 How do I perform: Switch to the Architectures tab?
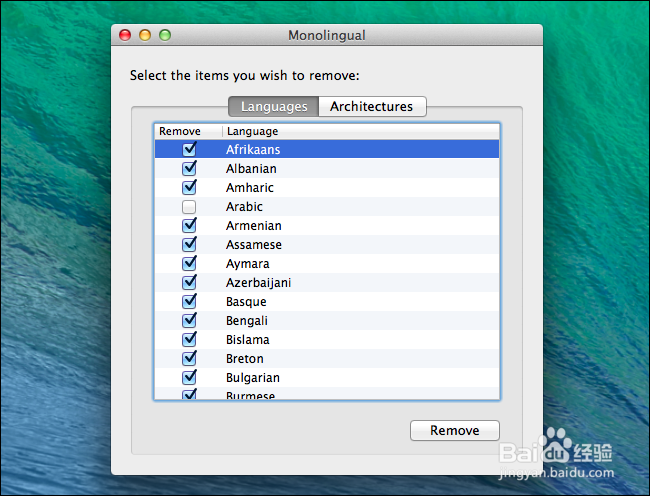point(372,106)
